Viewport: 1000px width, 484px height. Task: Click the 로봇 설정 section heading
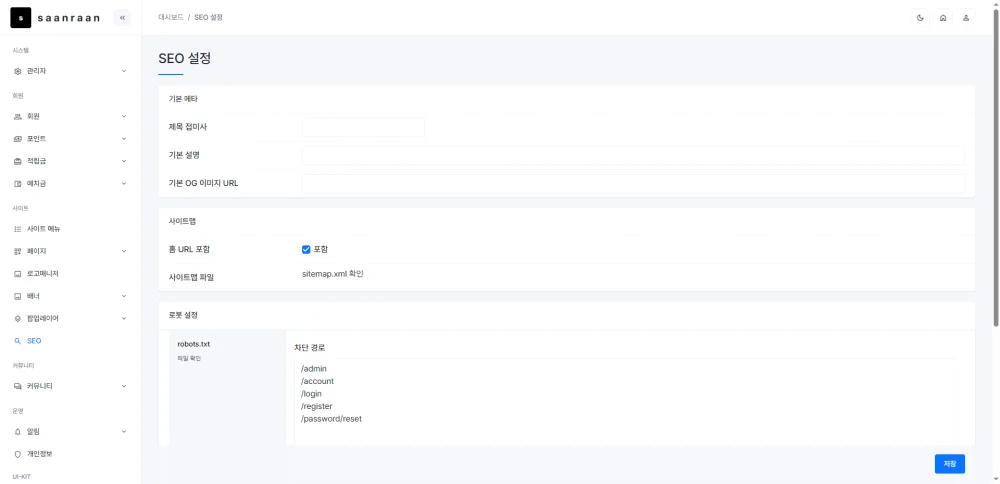pos(183,315)
